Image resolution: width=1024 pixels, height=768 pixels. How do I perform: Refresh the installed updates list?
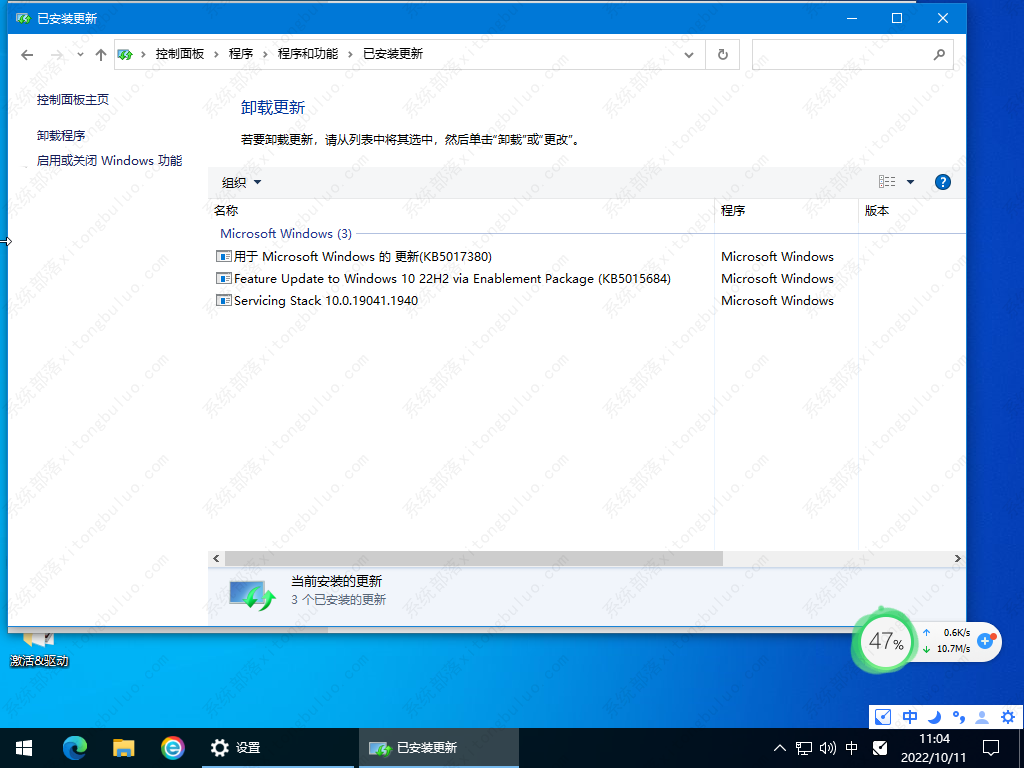click(x=722, y=54)
